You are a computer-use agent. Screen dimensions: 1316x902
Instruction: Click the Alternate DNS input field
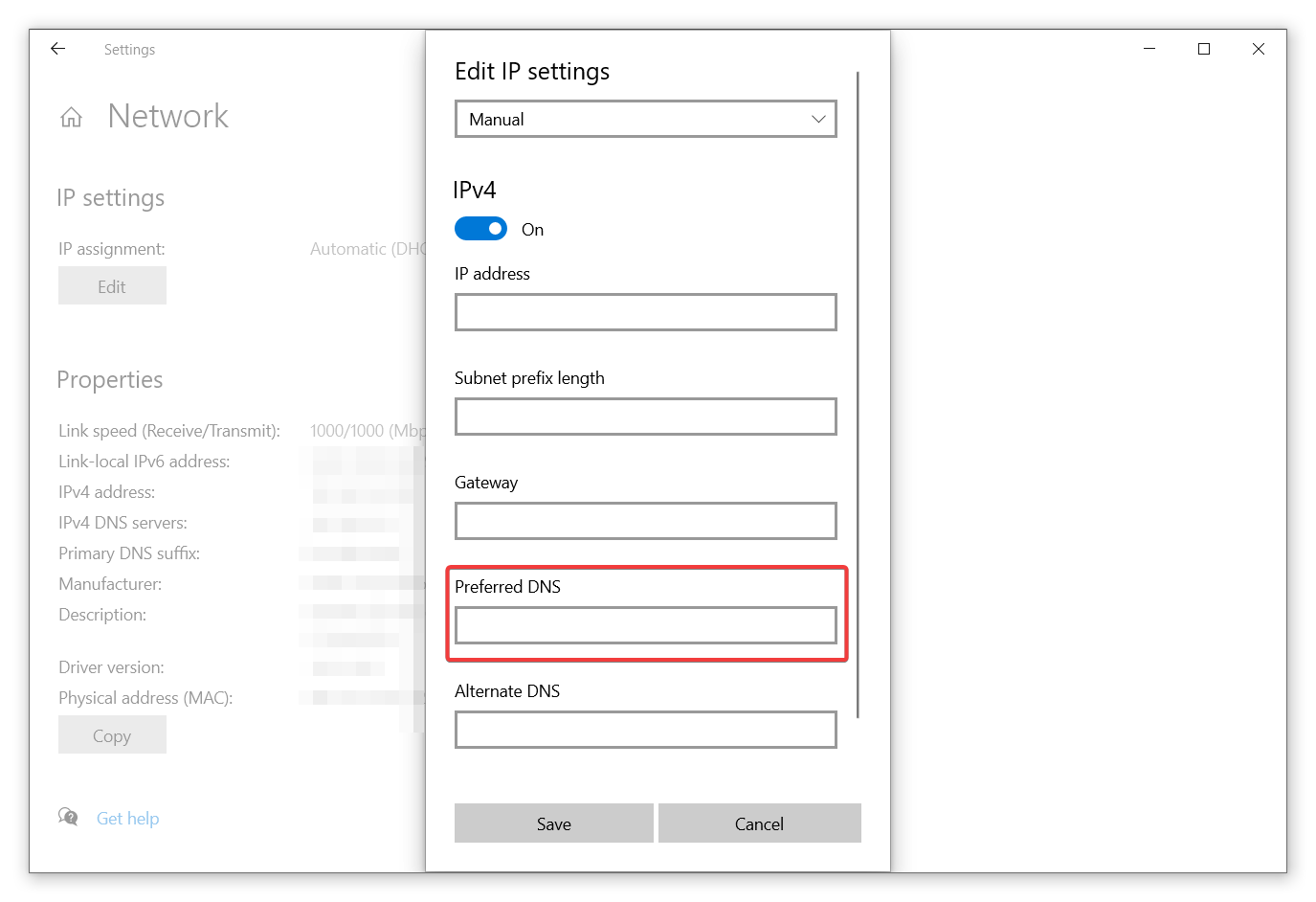(646, 730)
